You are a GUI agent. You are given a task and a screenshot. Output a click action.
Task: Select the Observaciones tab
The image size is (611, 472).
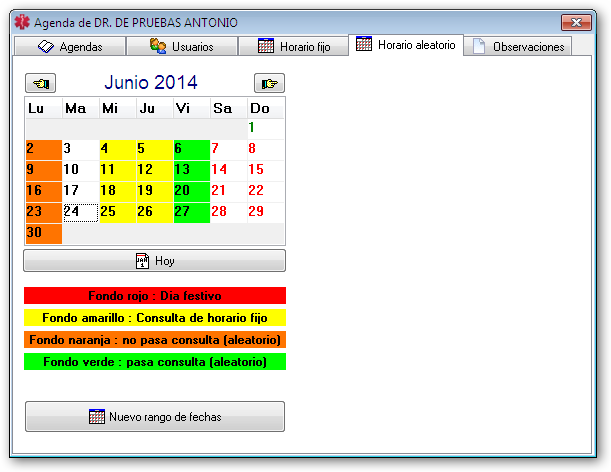click(519, 46)
